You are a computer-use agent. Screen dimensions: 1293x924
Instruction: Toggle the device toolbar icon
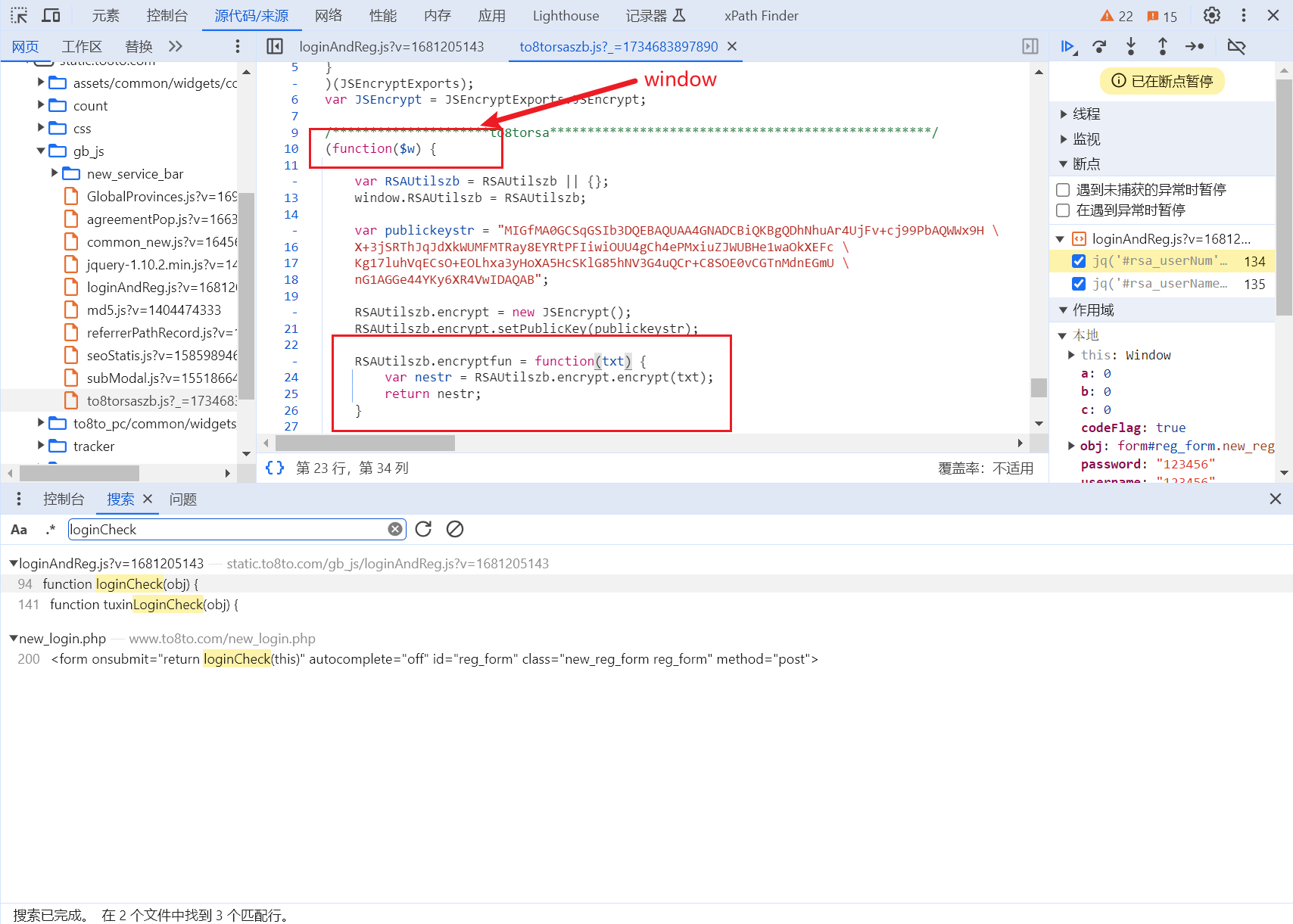pos(51,15)
